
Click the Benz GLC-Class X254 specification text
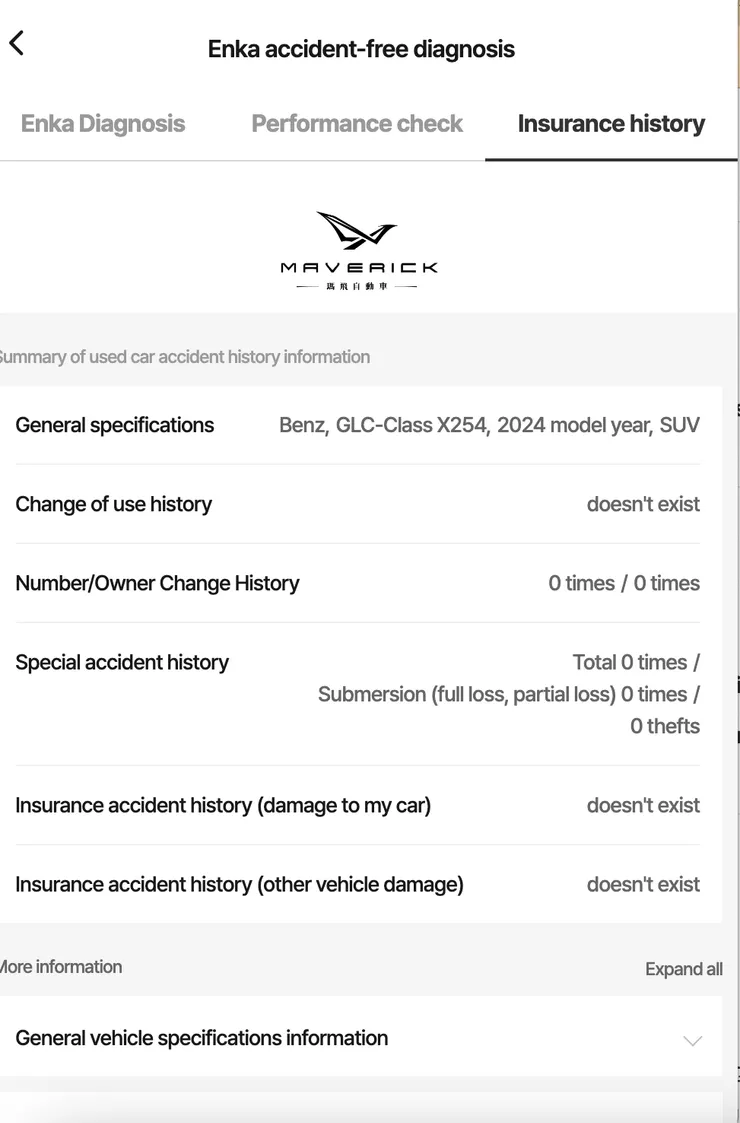pos(489,425)
